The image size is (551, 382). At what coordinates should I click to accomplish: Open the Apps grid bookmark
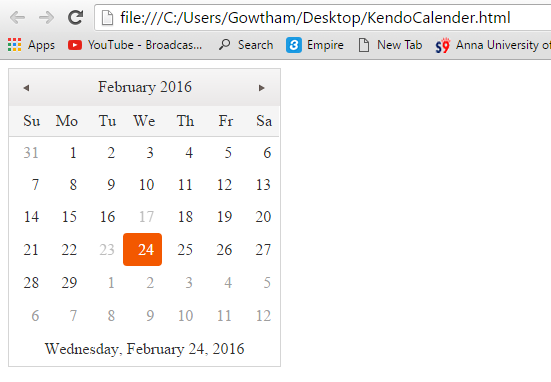tap(31, 45)
